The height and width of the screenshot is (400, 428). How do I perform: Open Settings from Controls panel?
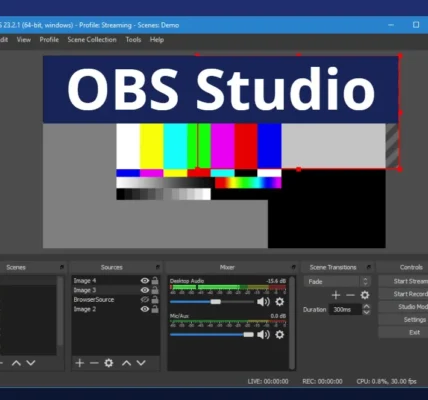click(x=403, y=320)
